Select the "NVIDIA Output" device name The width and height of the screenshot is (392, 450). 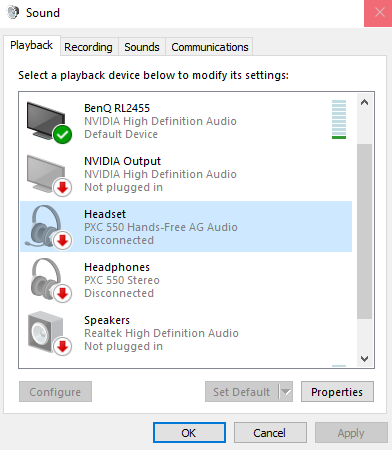click(x=122, y=161)
